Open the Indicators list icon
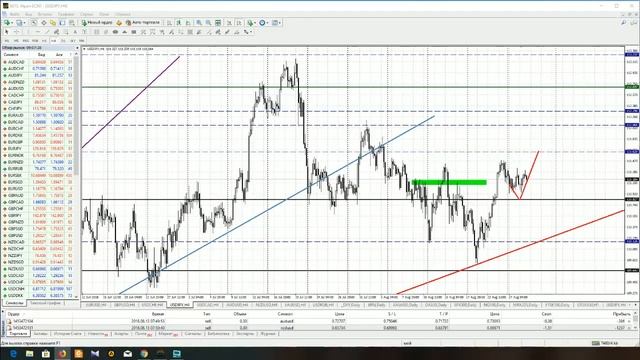640x360 pixels. tap(250, 22)
